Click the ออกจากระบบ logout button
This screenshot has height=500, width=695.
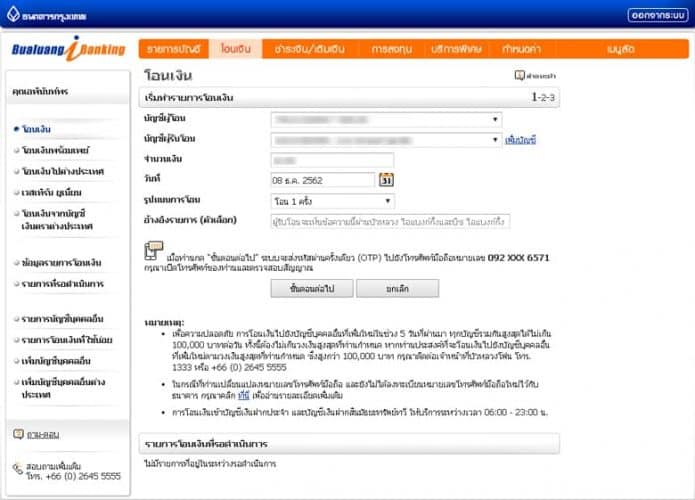[656, 16]
